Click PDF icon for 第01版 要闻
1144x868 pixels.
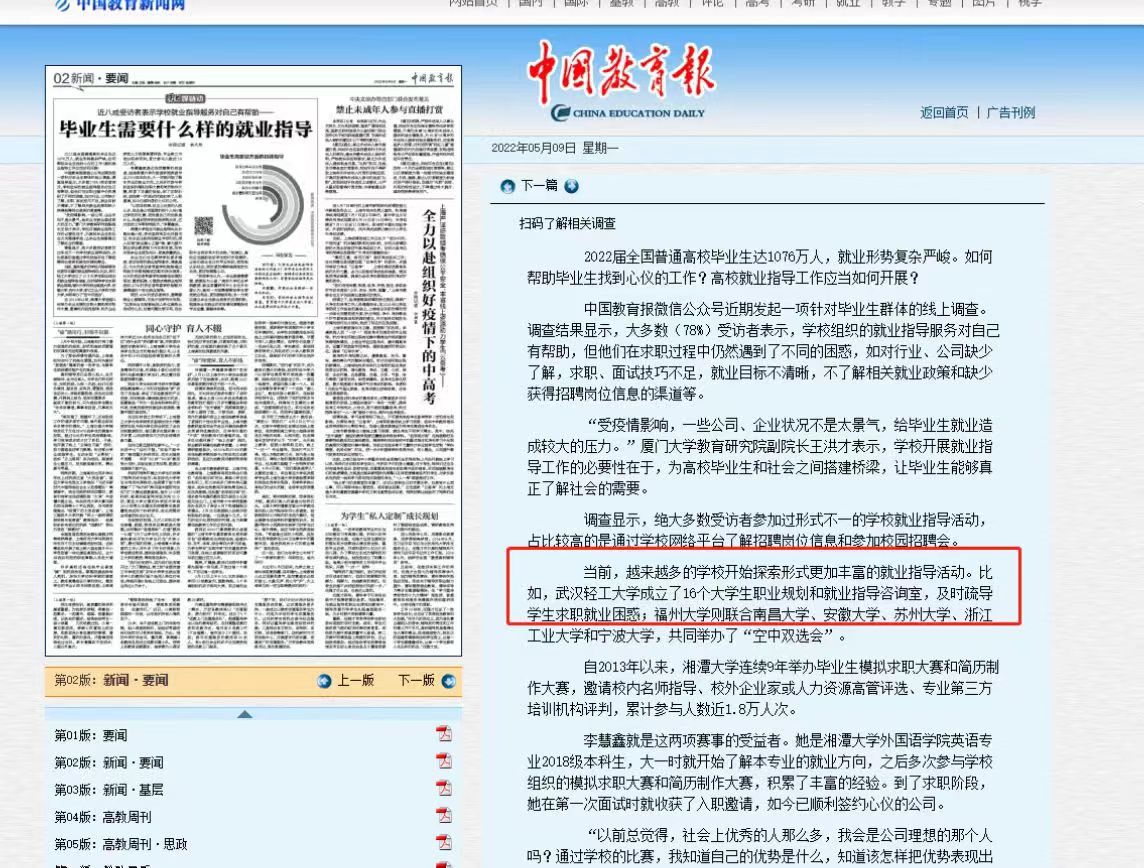(x=443, y=734)
